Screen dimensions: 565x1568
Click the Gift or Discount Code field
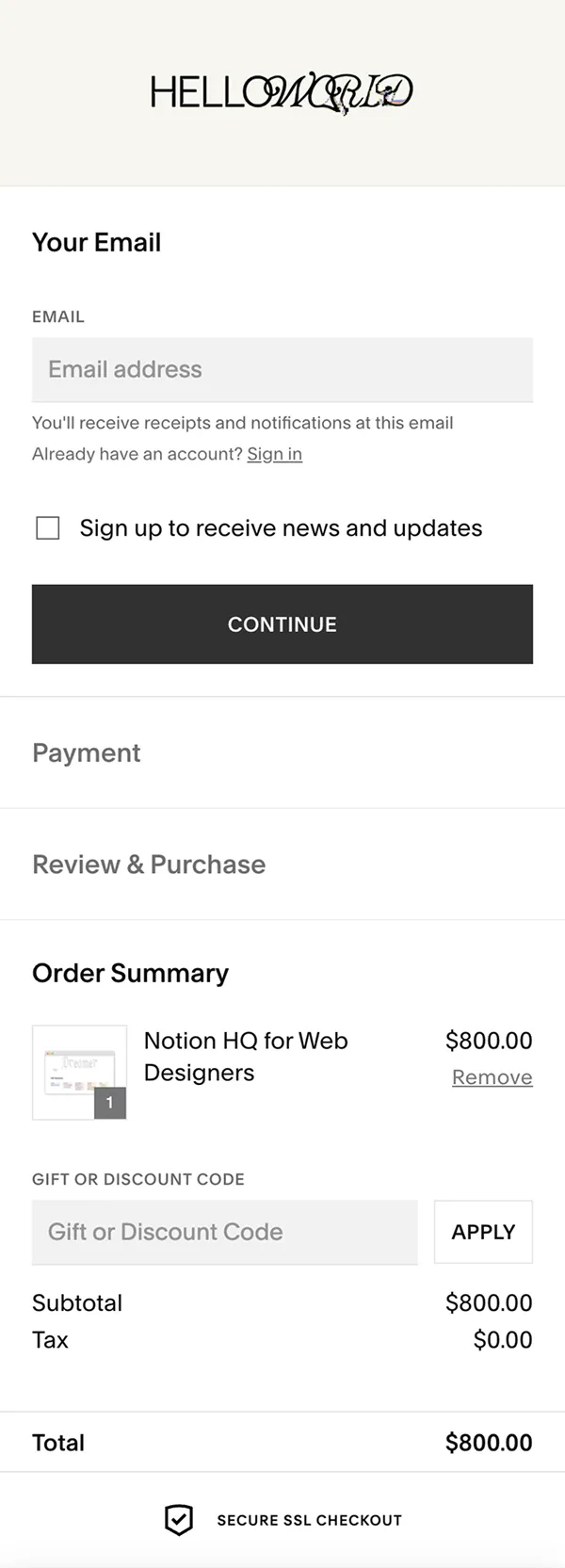(224, 1232)
